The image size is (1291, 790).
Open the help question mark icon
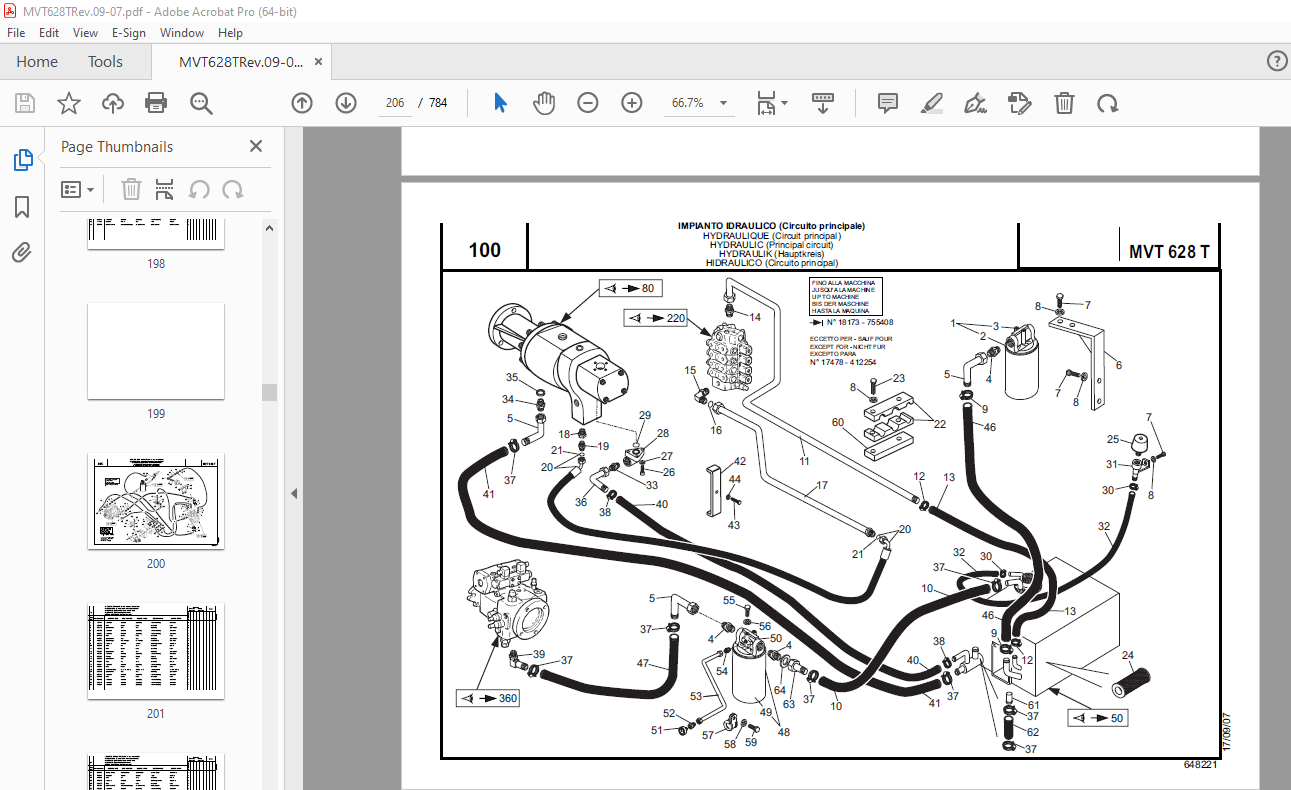tap(1277, 61)
